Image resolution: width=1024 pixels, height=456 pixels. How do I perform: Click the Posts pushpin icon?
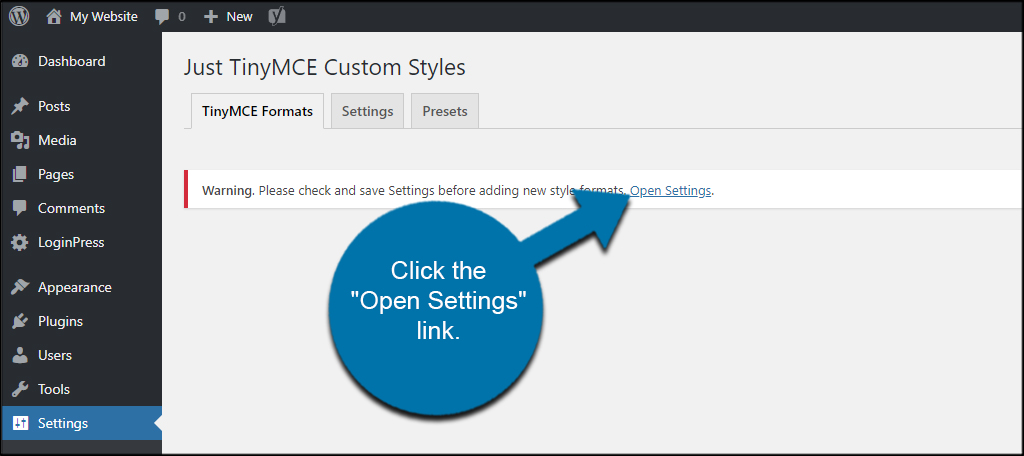(x=20, y=106)
